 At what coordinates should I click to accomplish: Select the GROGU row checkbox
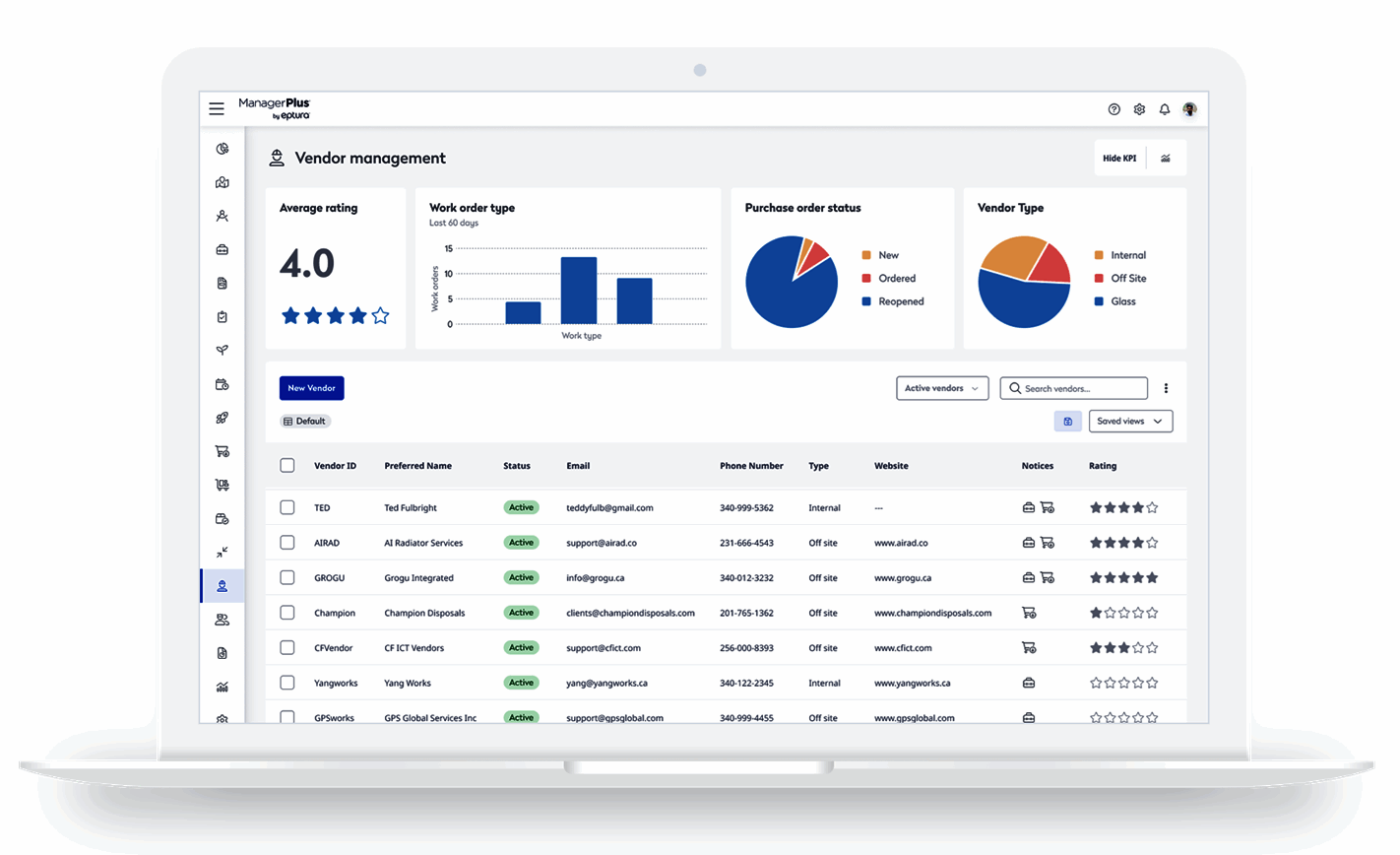tap(287, 577)
